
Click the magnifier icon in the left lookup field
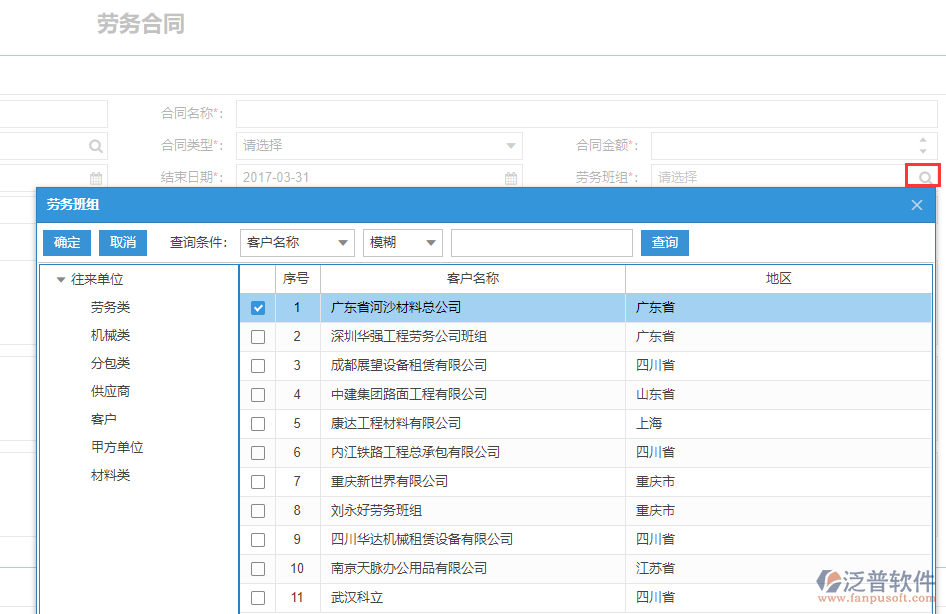click(x=95, y=145)
